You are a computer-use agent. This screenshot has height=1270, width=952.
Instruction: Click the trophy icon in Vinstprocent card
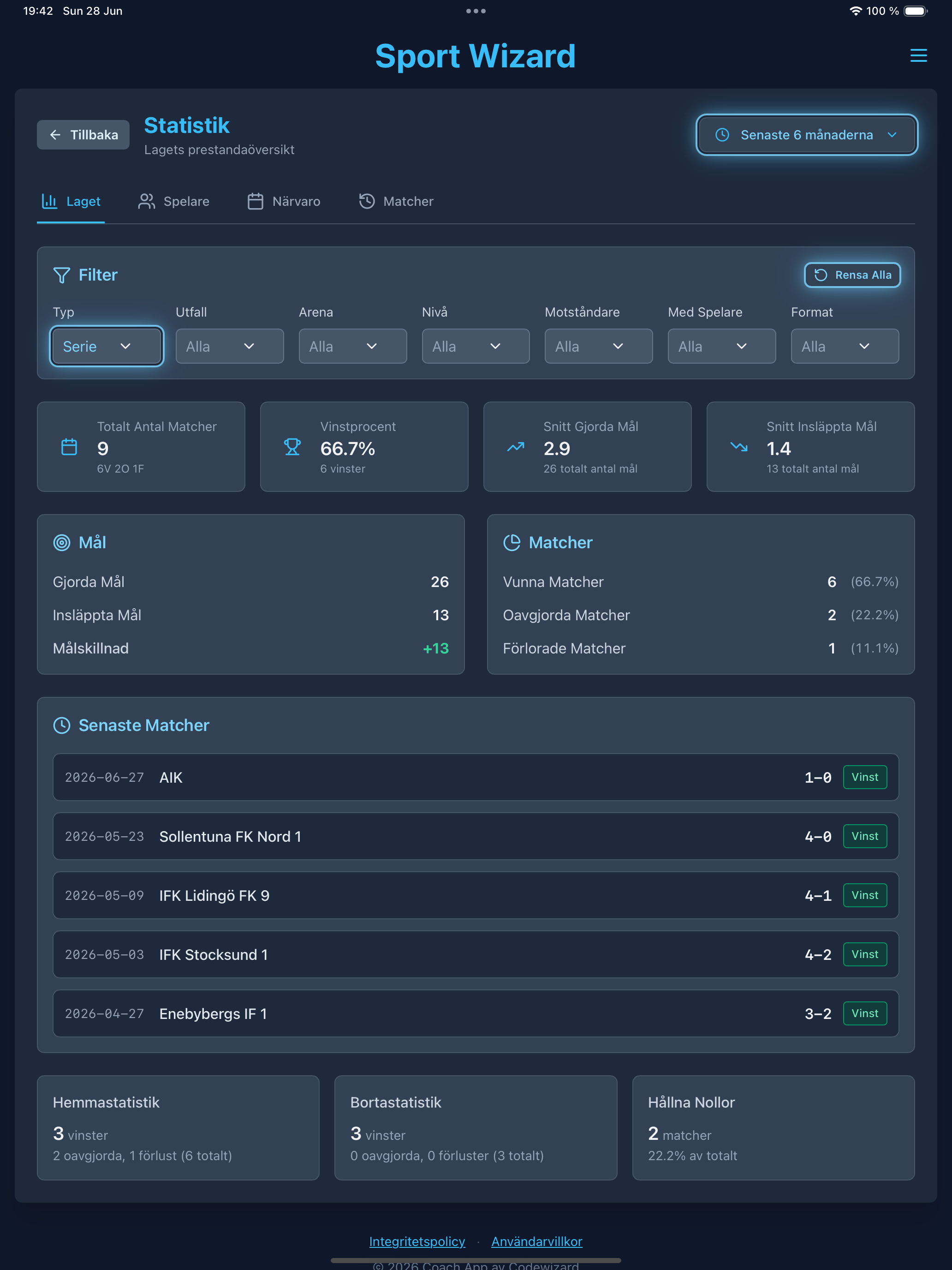pos(292,447)
